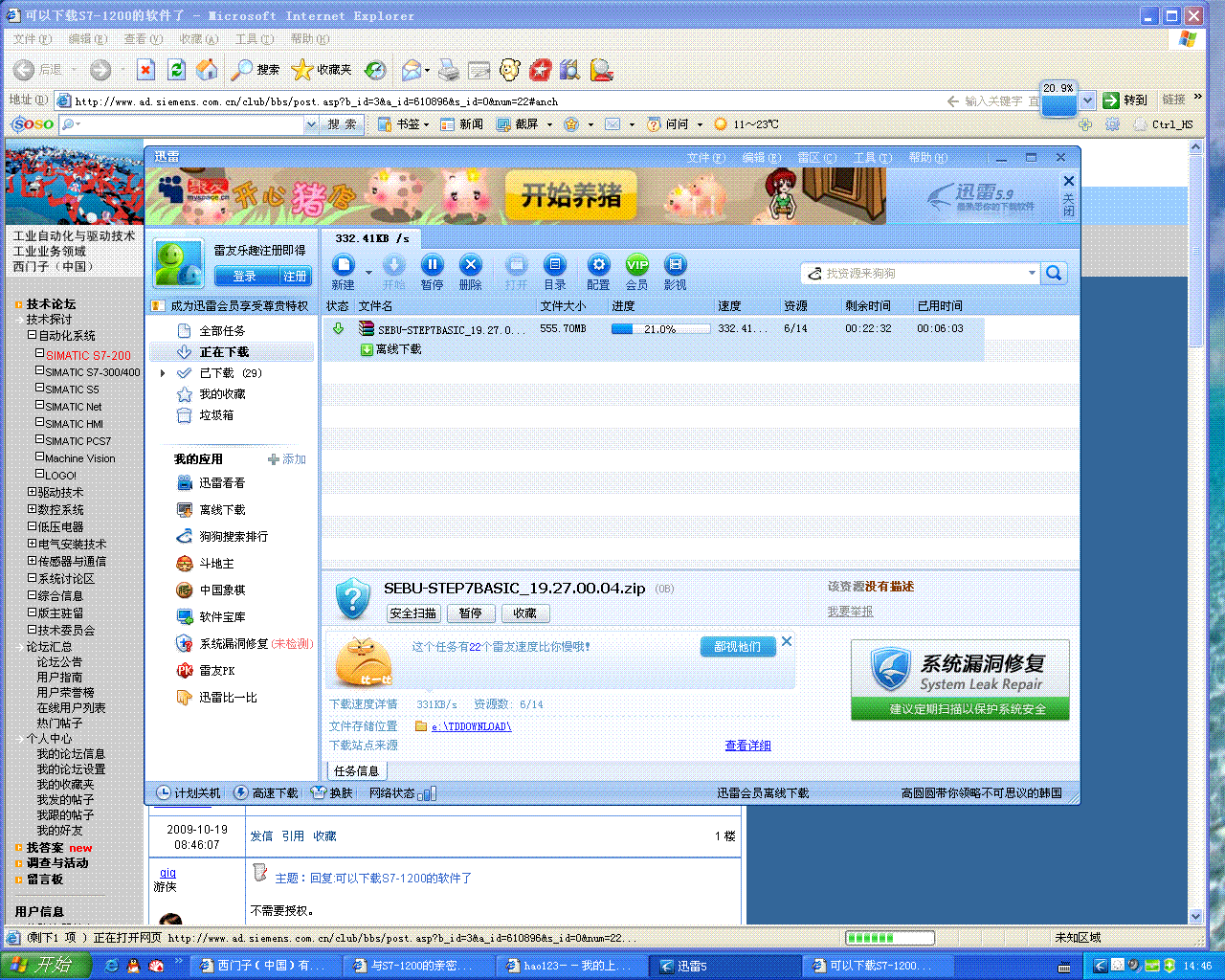Image resolution: width=1225 pixels, height=980 pixels.
Task: Open Thunder's 帮助(H) menu
Action: [x=927, y=158]
